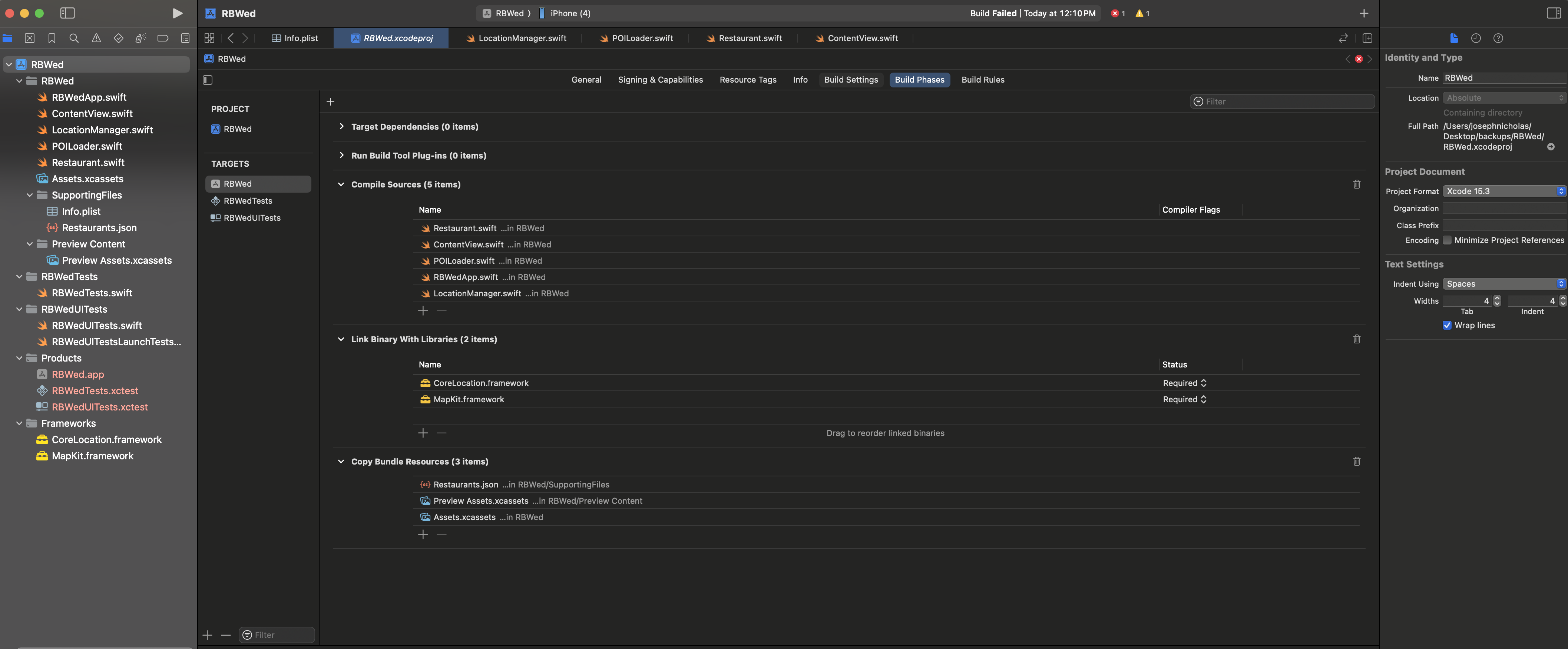Toggle the right inspector panel
The width and height of the screenshot is (1568, 649).
[x=1554, y=13]
